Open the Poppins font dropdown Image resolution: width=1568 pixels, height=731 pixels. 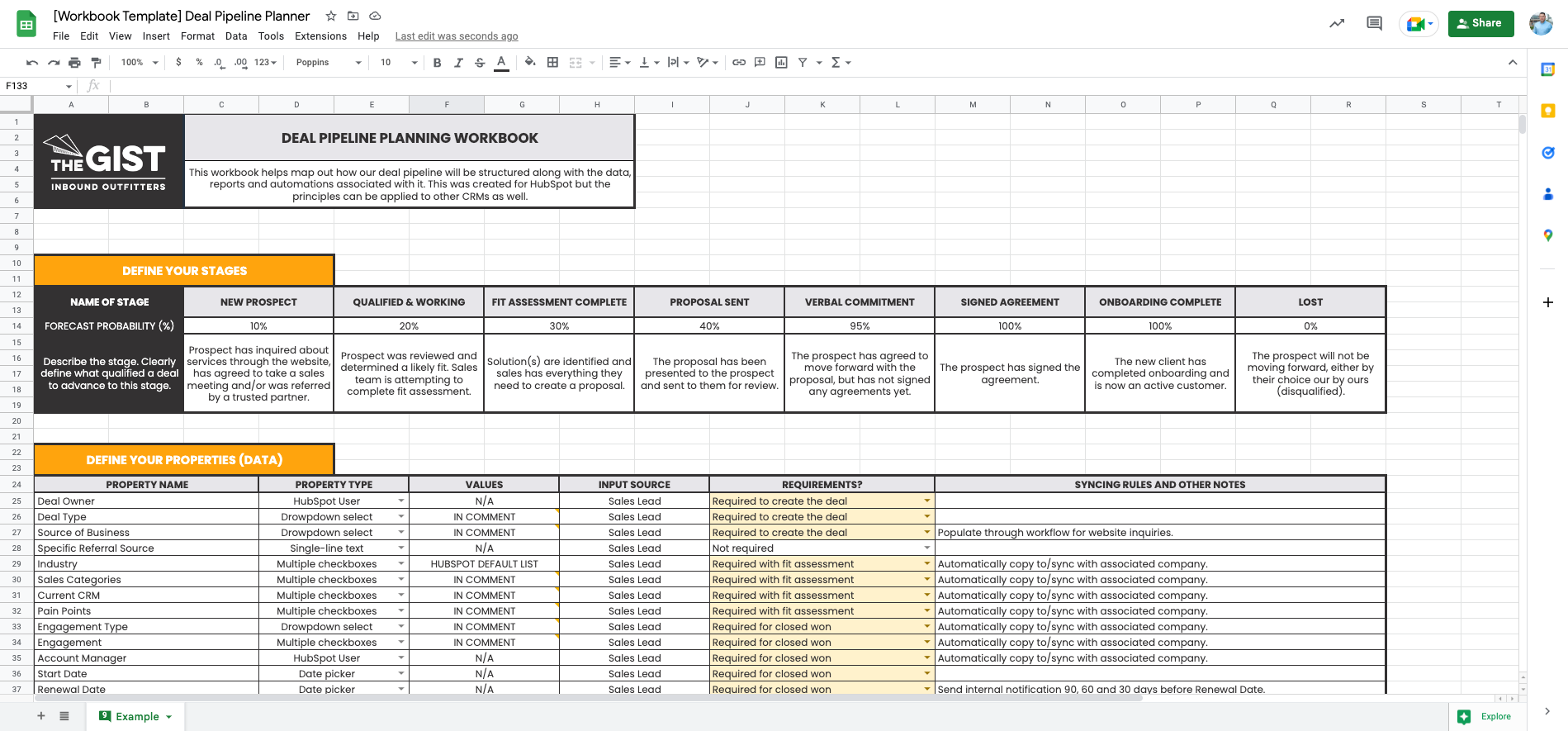[328, 63]
